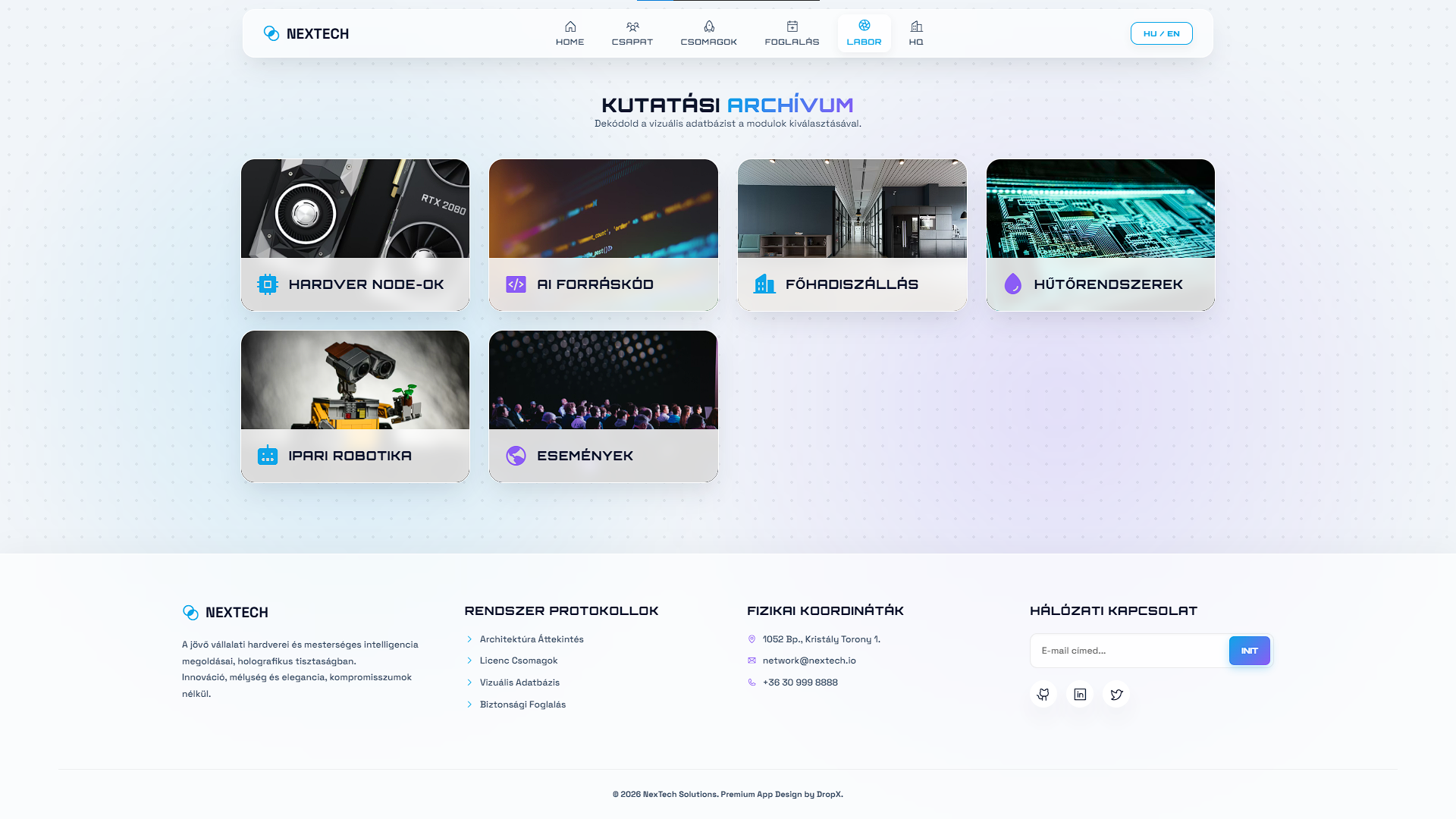Click chevron before Vizuális Adatbázis
The width and height of the screenshot is (1456, 819).
(469, 682)
